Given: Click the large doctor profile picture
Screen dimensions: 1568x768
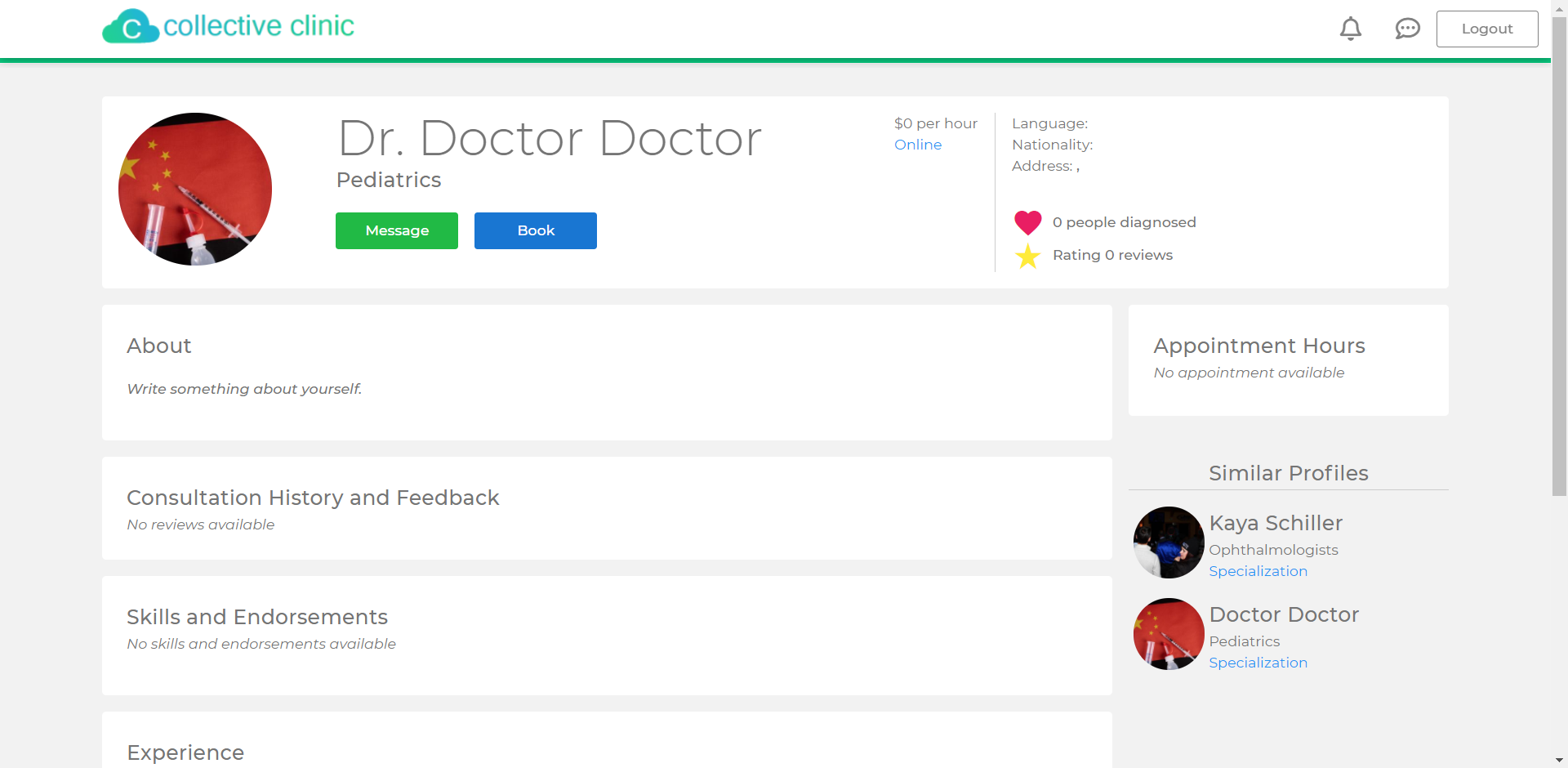Looking at the screenshot, I should (x=195, y=189).
